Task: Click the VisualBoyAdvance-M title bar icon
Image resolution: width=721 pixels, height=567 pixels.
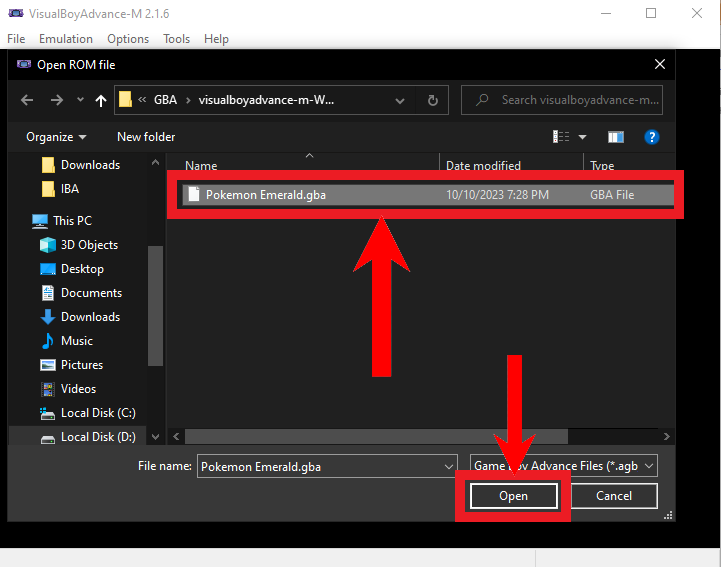Action: pyautogui.click(x=16, y=13)
